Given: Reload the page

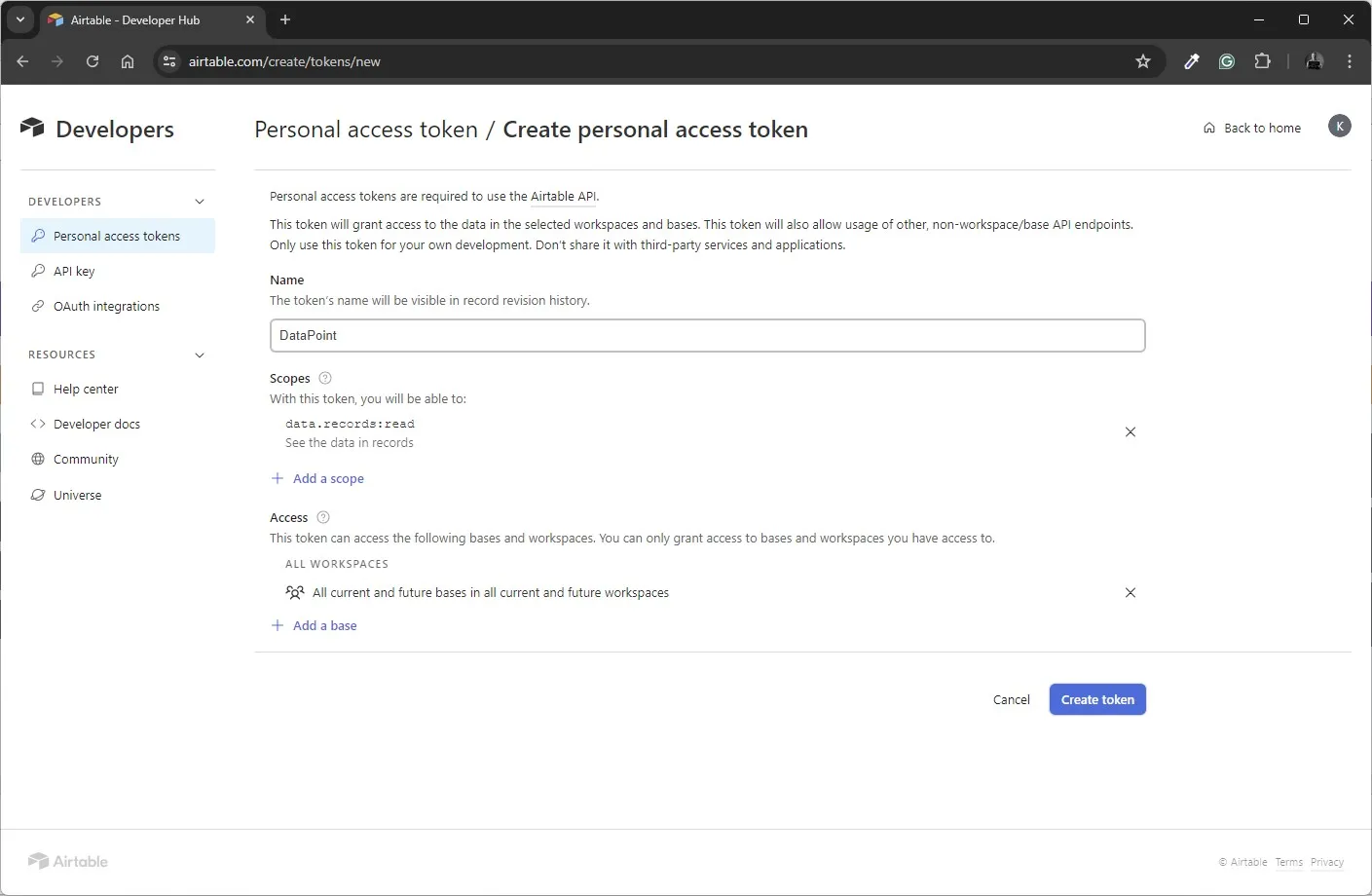Looking at the screenshot, I should point(93,61).
